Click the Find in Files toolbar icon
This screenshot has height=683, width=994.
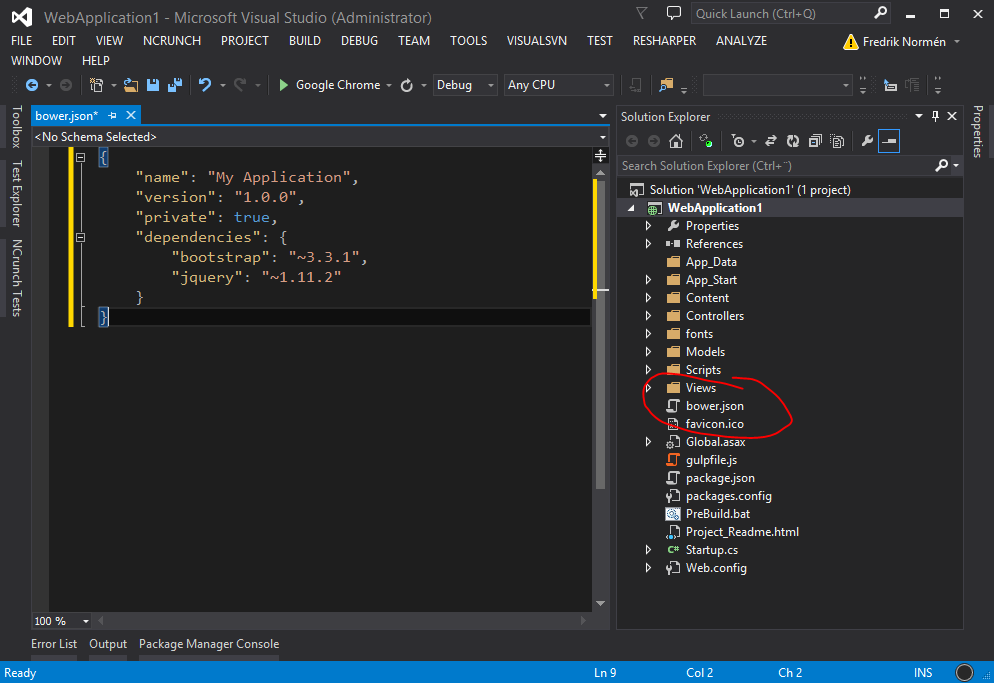[666, 85]
